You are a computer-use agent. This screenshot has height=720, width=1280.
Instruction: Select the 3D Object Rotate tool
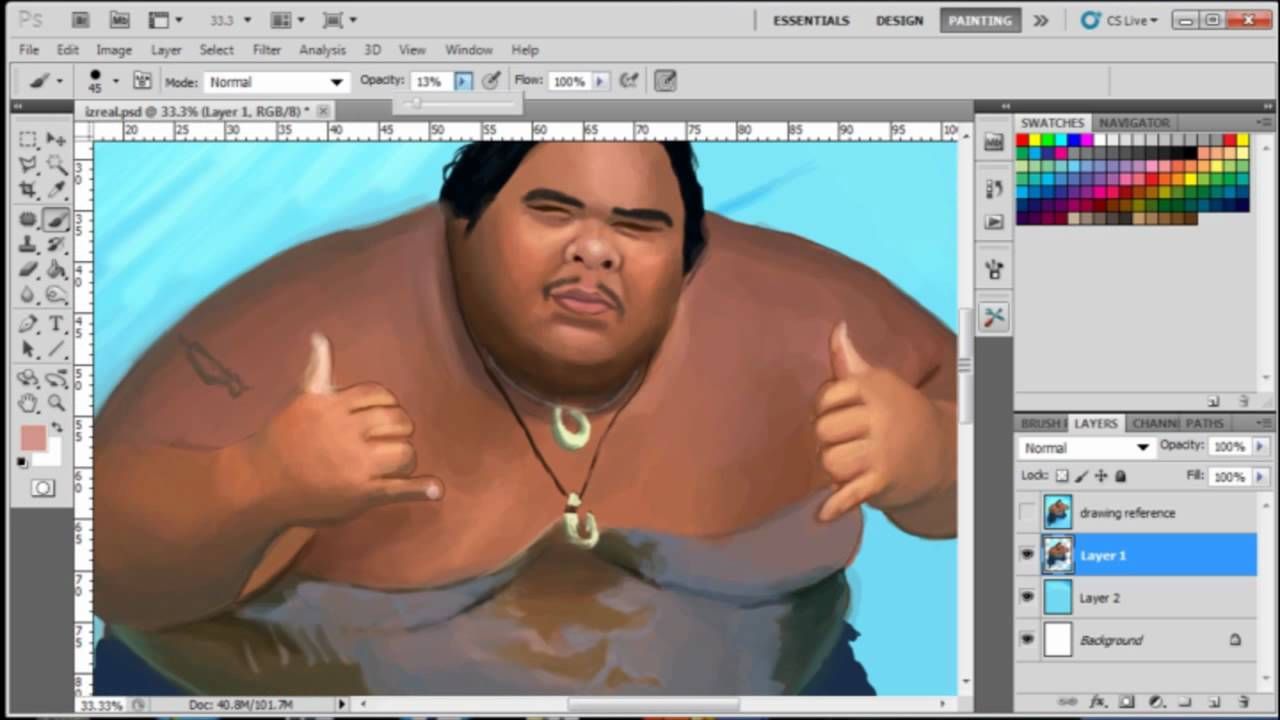(x=28, y=378)
